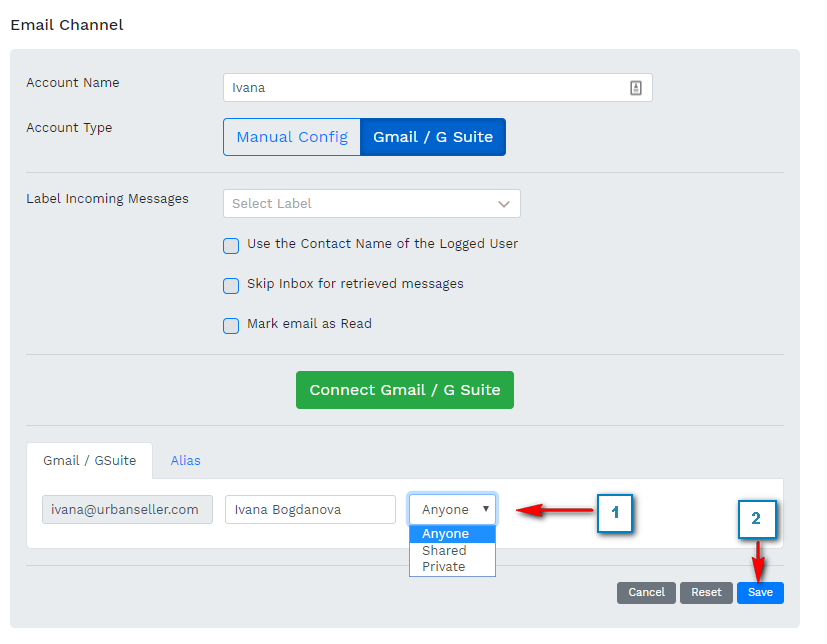Click the Select Label chevron arrow
Screen dimensions: 827x644
[x=504, y=204]
